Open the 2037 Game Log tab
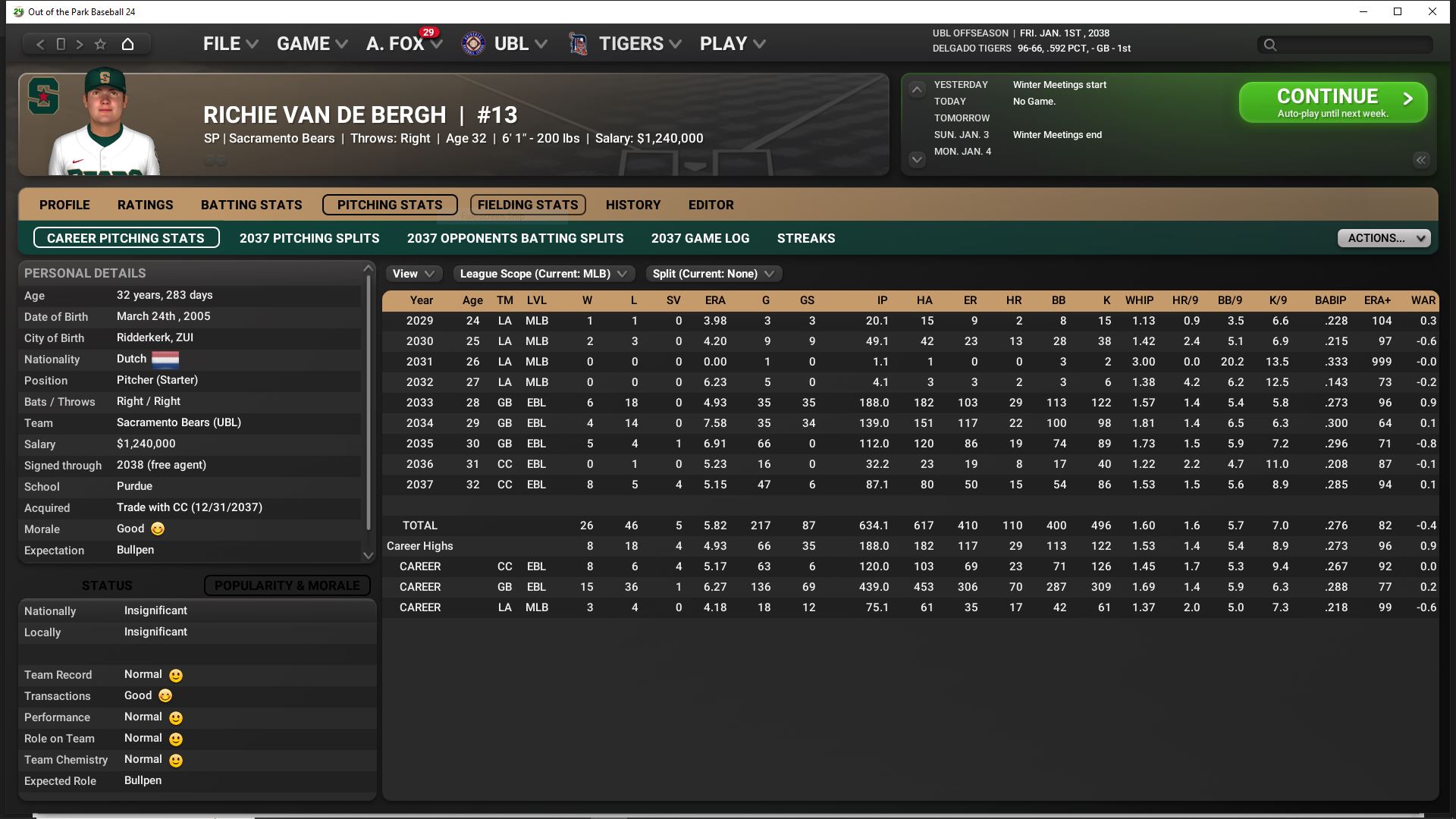This screenshot has height=819, width=1456. (700, 238)
